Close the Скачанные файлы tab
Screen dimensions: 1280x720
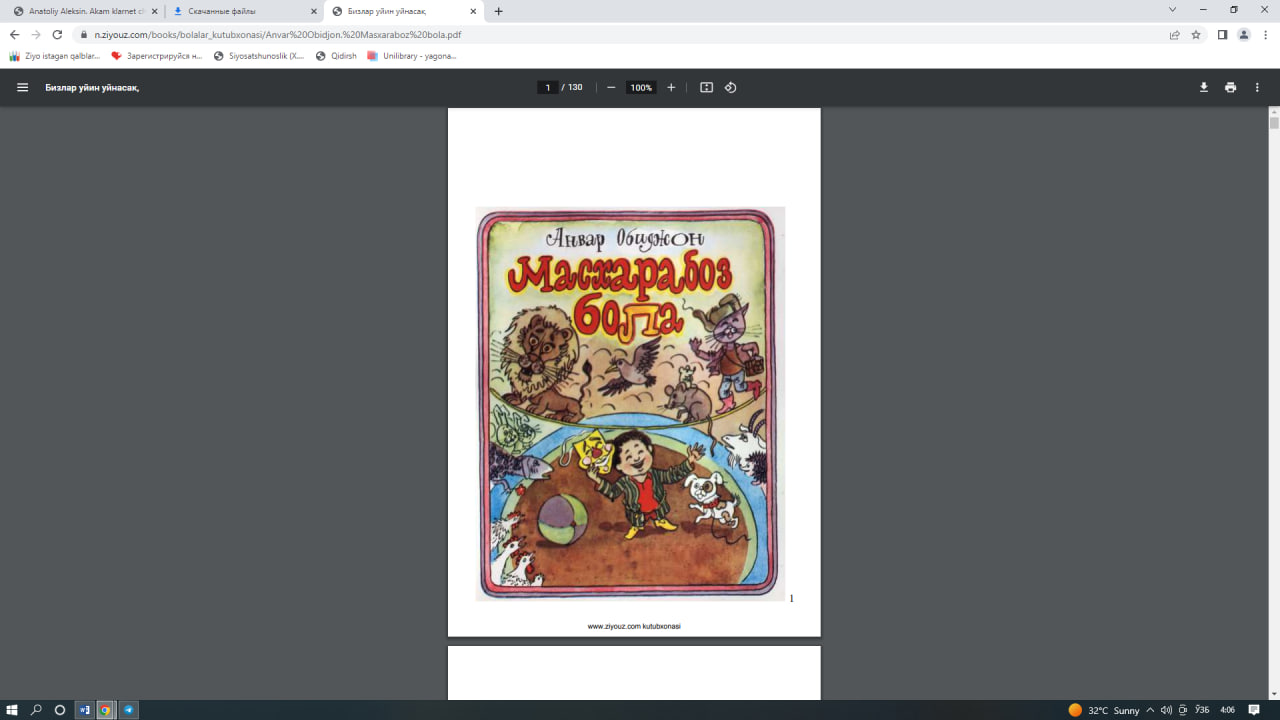[x=313, y=11]
